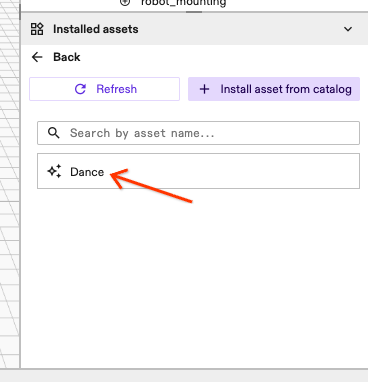Viewport: 368px width, 382px height.
Task: Go back using the arrow icon
Action: [x=37, y=57]
